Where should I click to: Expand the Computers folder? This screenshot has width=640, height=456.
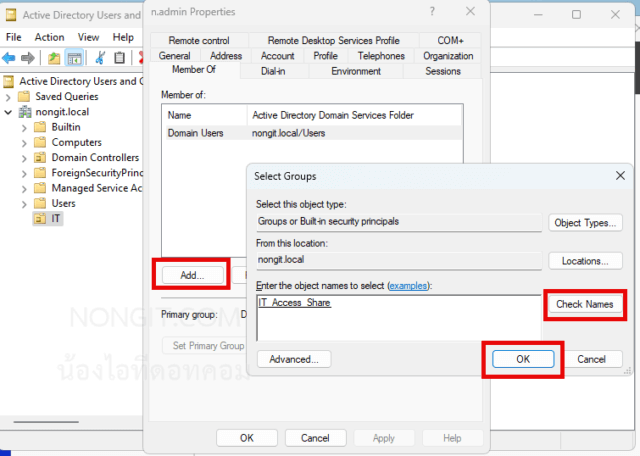tap(24, 143)
